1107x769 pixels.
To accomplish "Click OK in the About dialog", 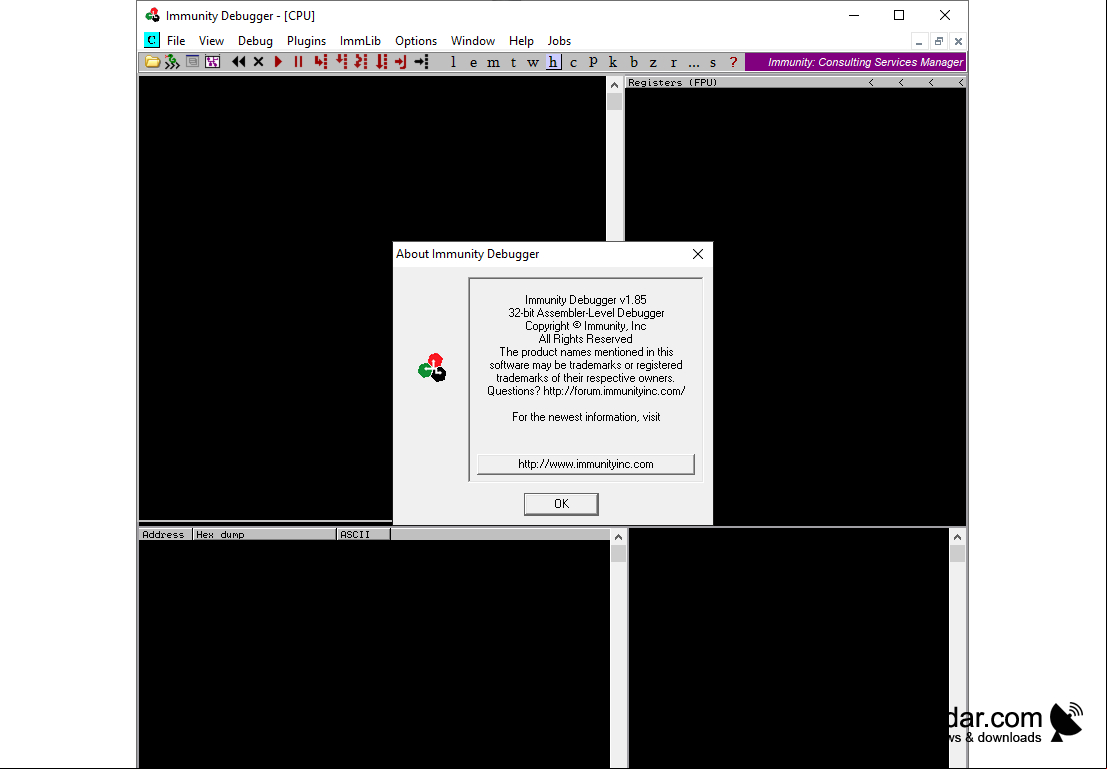I will point(561,503).
